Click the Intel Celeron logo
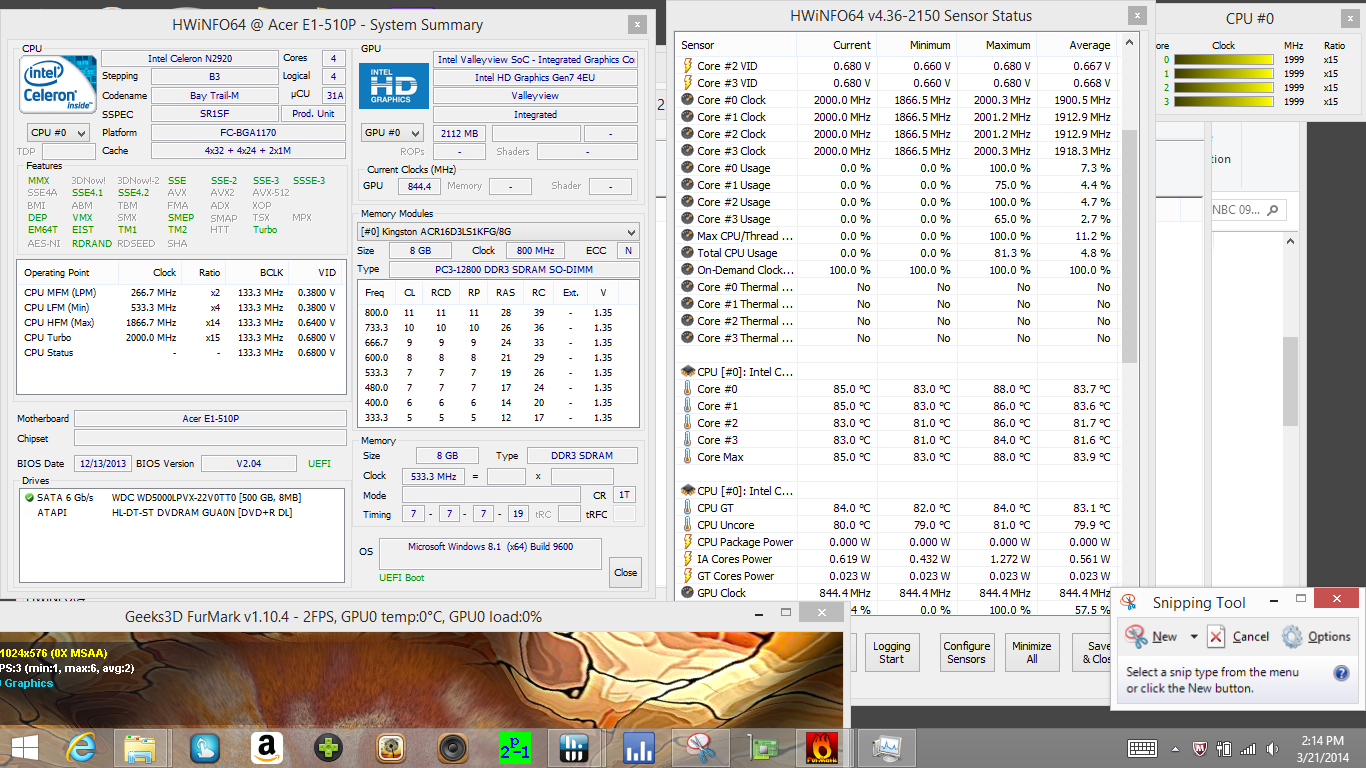The image size is (1366, 768). click(x=59, y=83)
